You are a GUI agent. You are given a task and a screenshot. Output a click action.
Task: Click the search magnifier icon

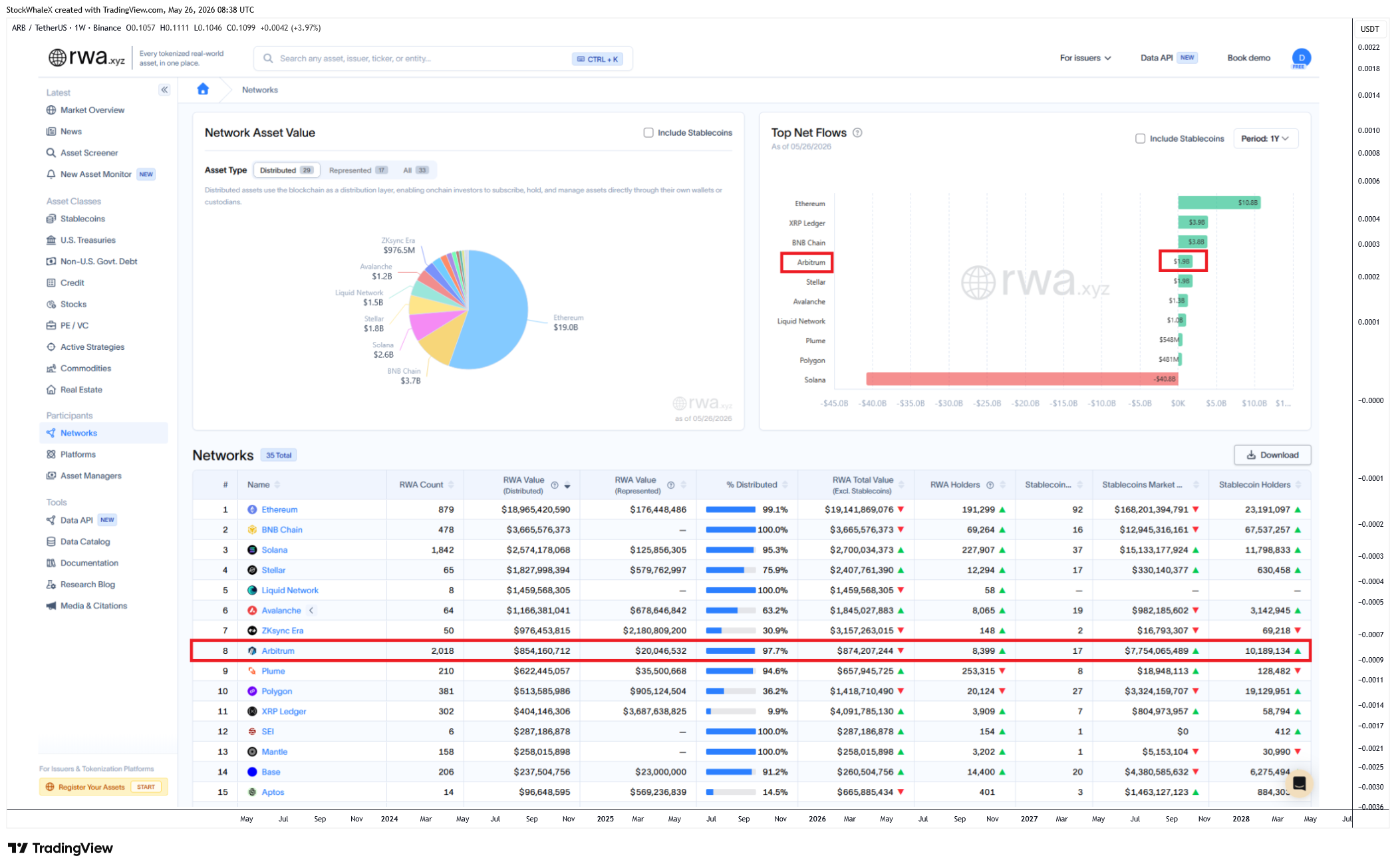(268, 59)
